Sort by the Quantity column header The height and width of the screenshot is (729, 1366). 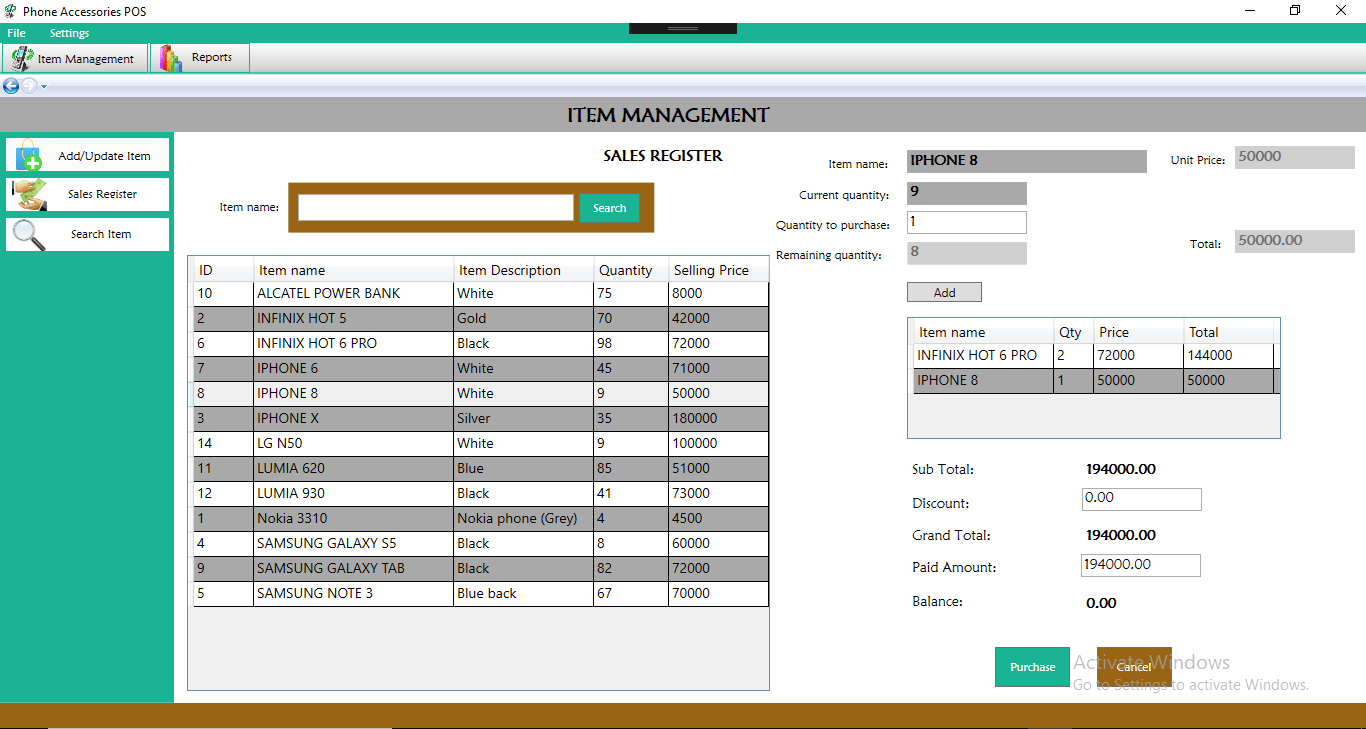tap(631, 270)
